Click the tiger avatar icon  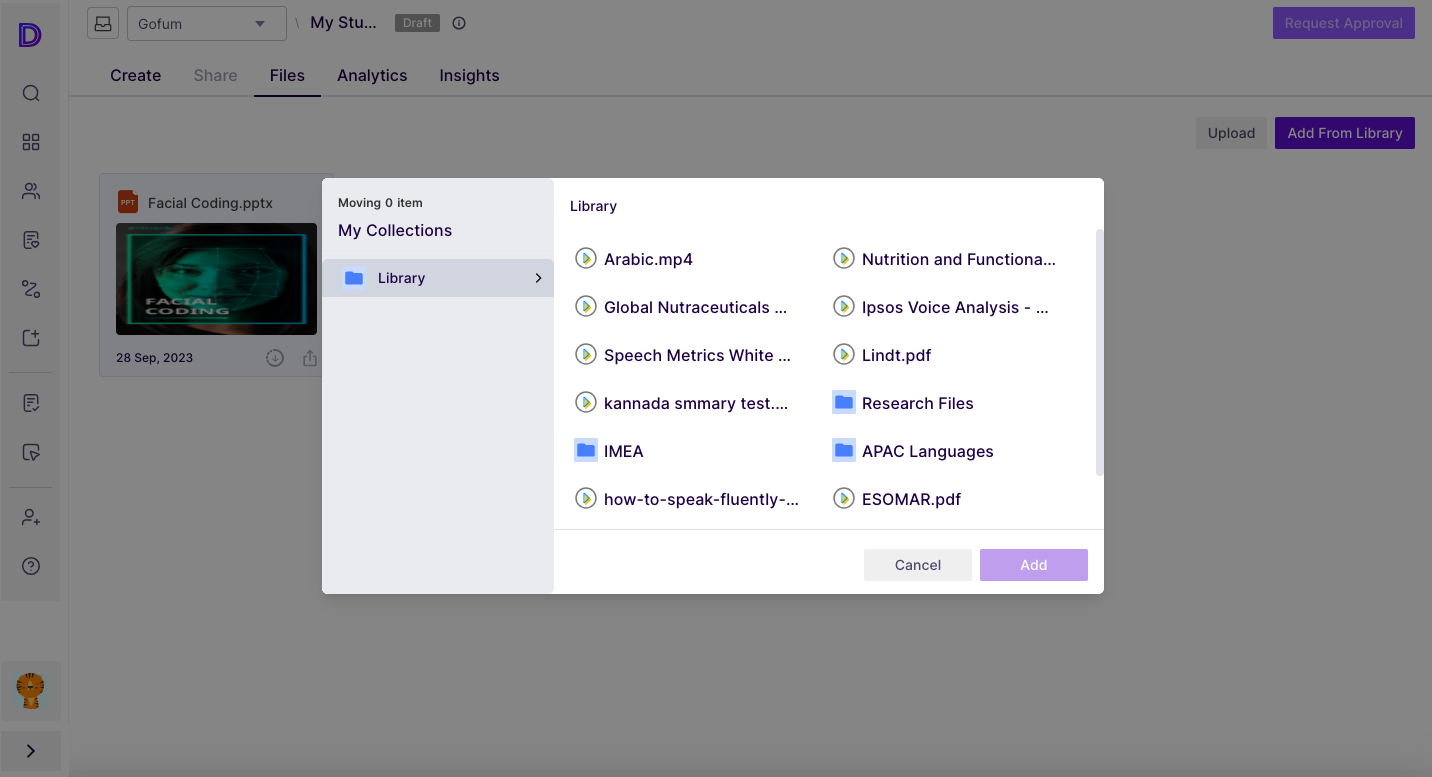[x=31, y=691]
